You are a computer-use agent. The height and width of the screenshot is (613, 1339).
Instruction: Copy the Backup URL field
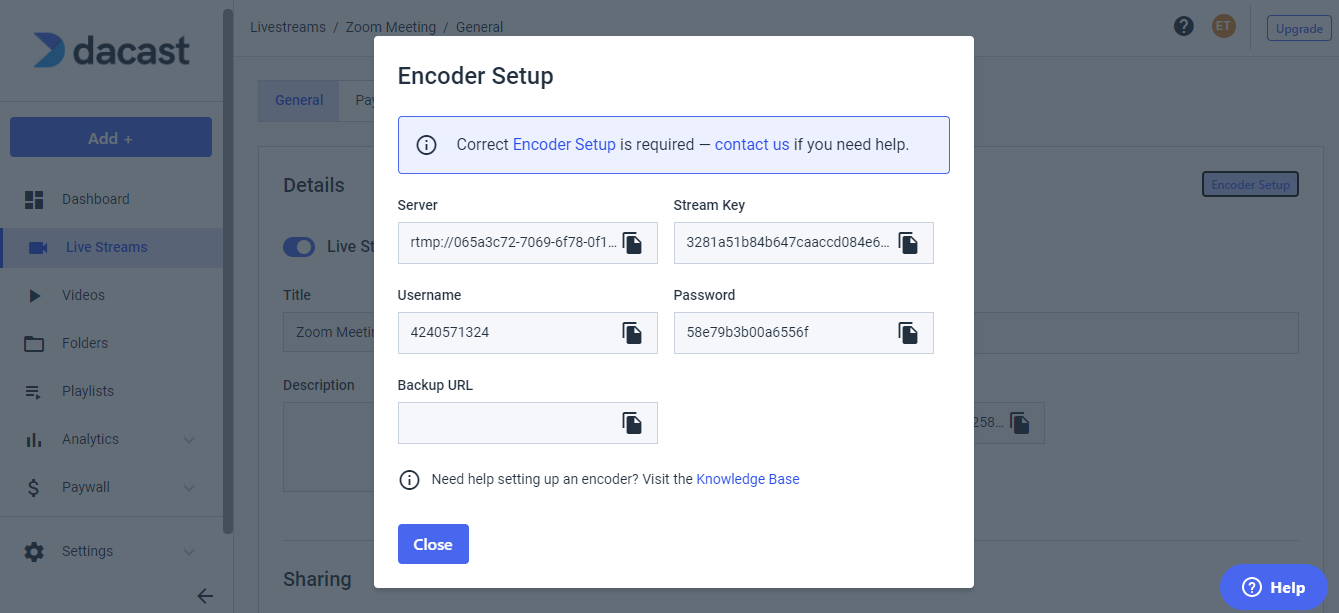coord(632,423)
